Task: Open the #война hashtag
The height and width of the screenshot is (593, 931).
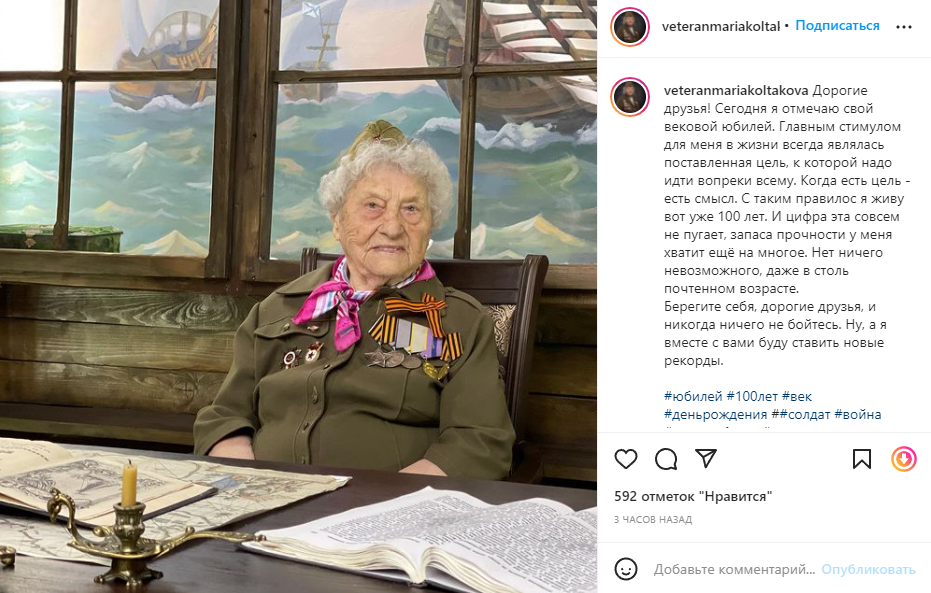Action: [857, 414]
